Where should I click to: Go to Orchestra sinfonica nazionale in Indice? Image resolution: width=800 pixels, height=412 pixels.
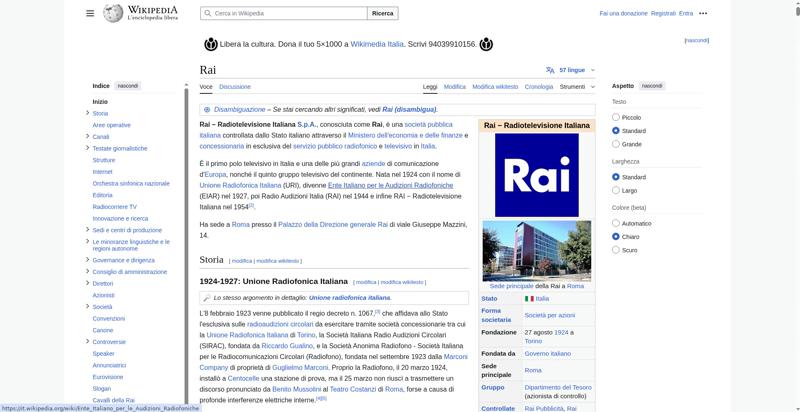[x=131, y=183]
